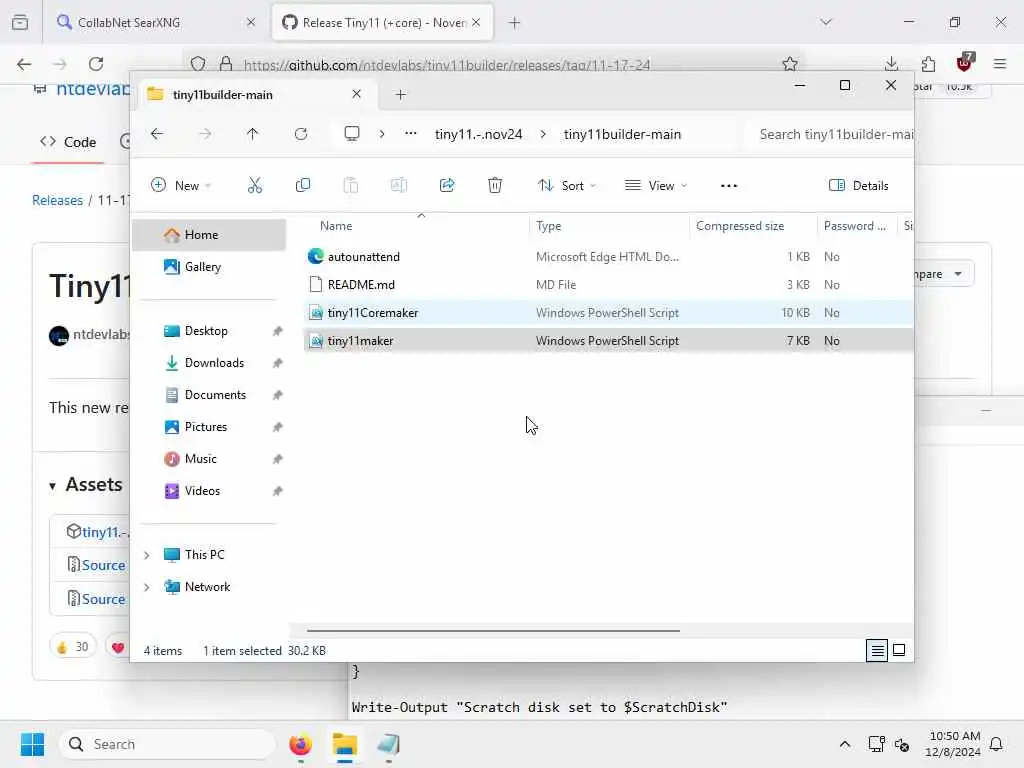Select the autounattend file

click(x=607, y=257)
